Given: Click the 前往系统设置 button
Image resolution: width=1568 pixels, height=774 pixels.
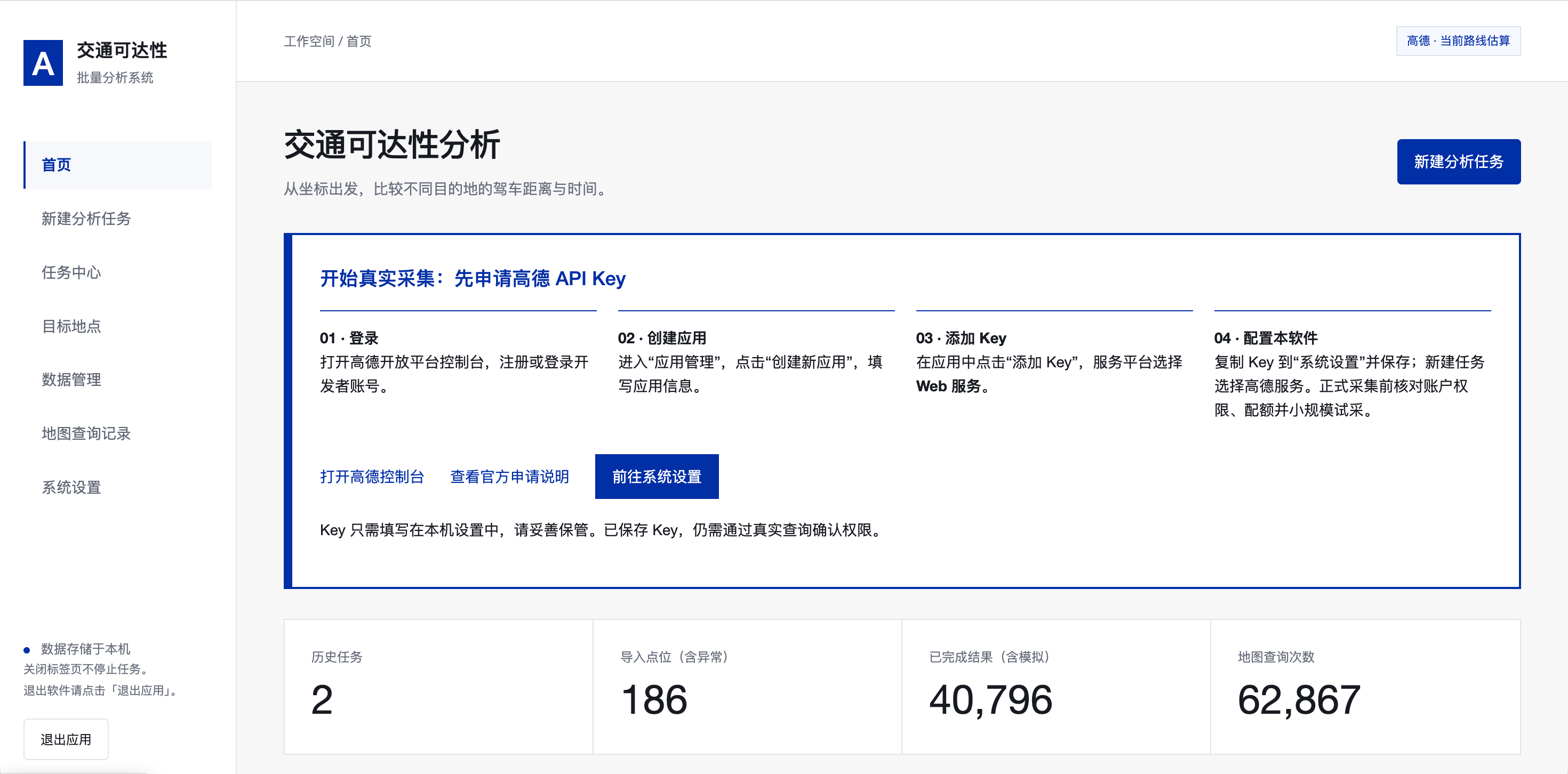Looking at the screenshot, I should (x=657, y=477).
